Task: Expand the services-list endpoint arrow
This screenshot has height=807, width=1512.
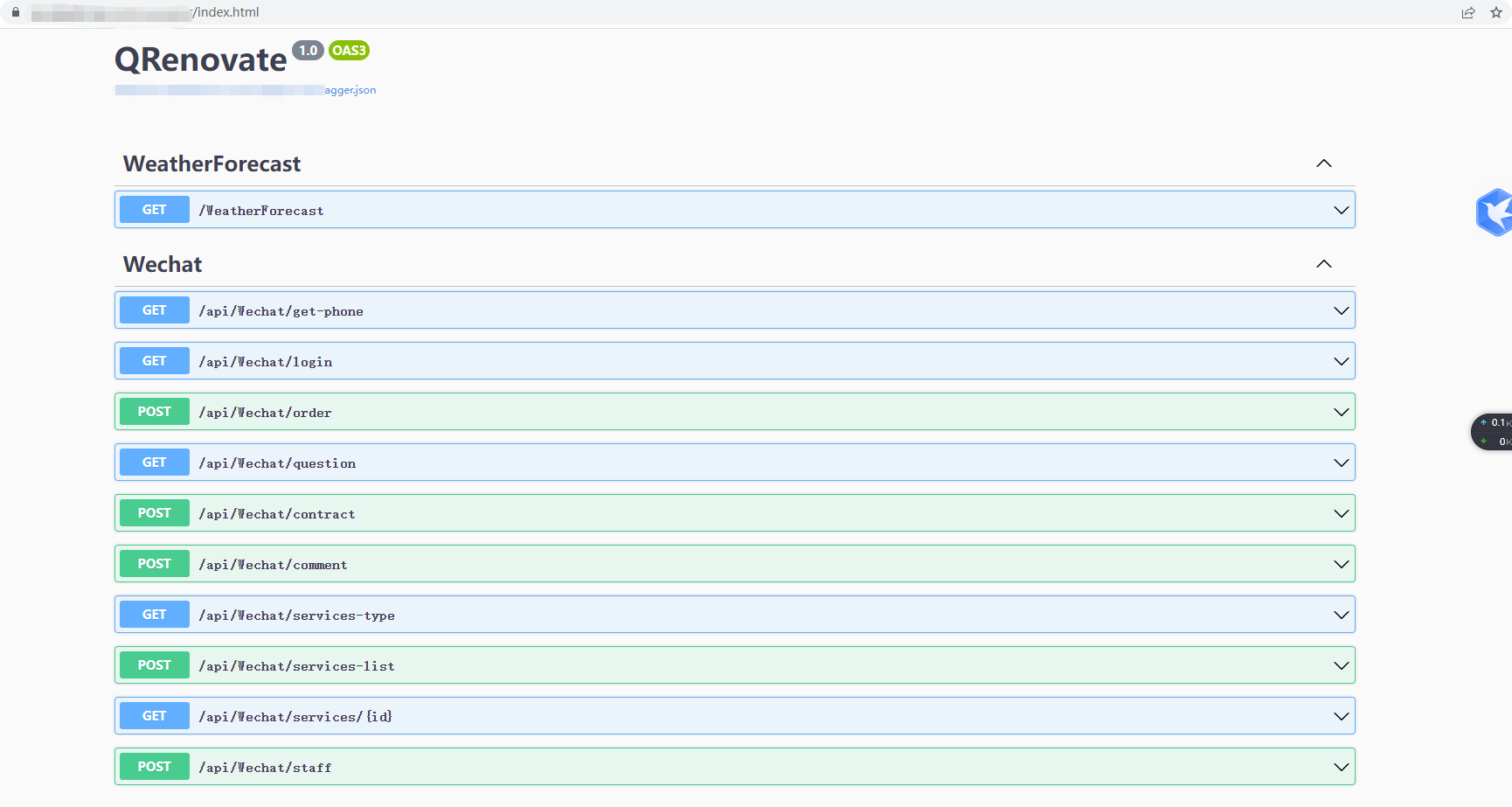Action: (x=1342, y=665)
